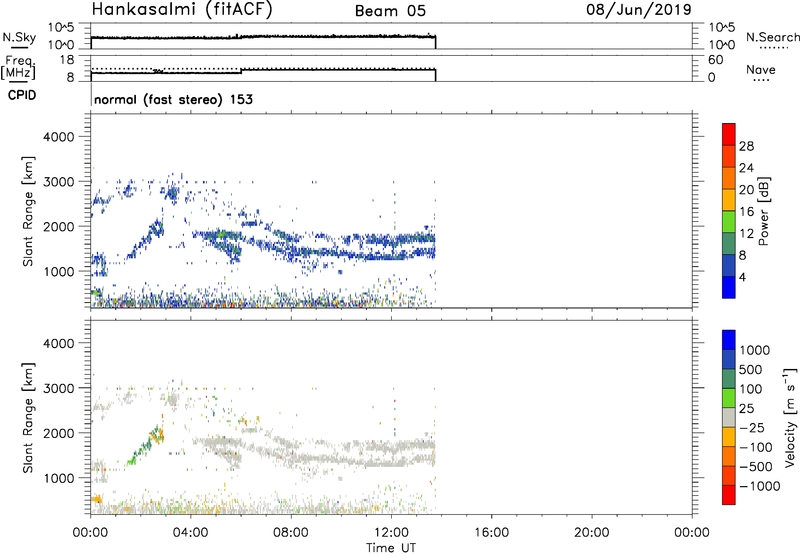
Task: Click the 16:00 time axis tick label
Action: [x=491, y=533]
